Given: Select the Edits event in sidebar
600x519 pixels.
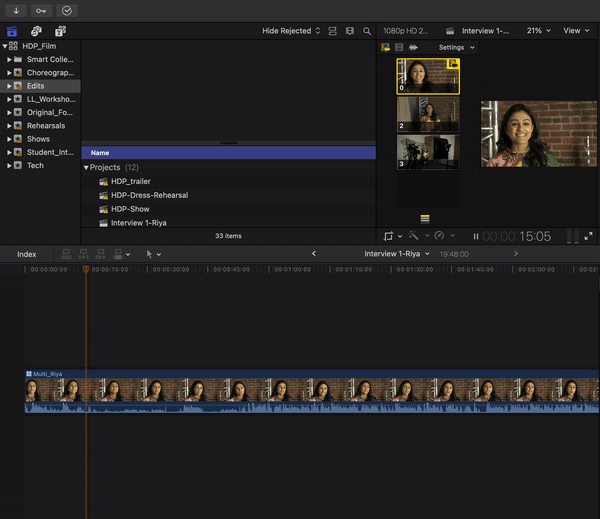Looking at the screenshot, I should 35,86.
